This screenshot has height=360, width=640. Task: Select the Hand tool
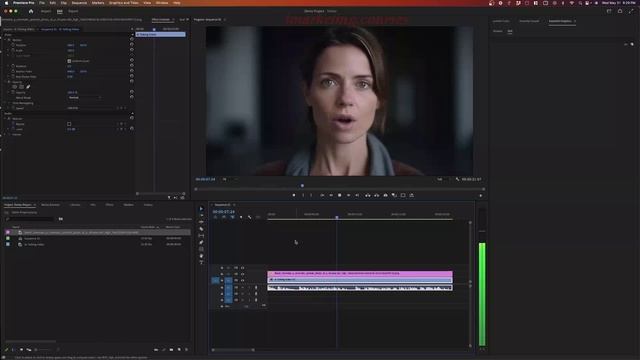coord(201,256)
